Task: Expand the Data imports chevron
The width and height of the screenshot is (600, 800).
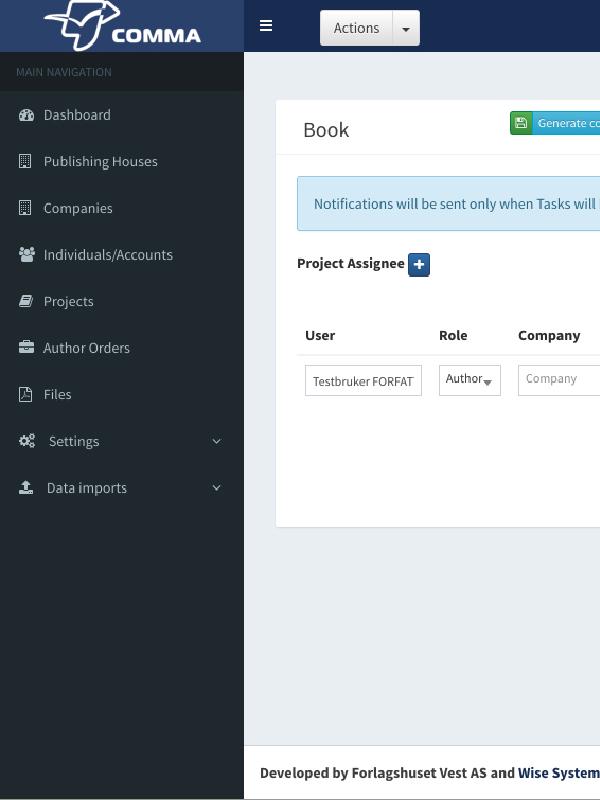Action: coord(216,488)
